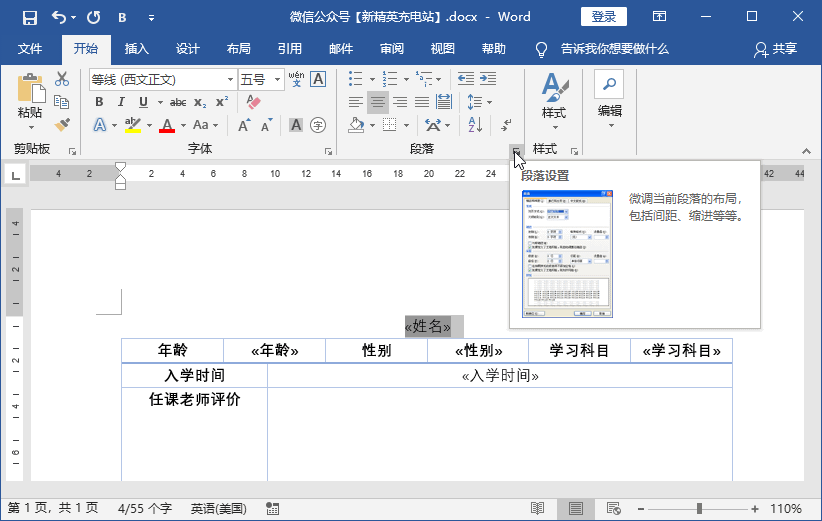This screenshot has width=822, height=521.
Task: Click the Increase Indent icon
Action: click(488, 79)
